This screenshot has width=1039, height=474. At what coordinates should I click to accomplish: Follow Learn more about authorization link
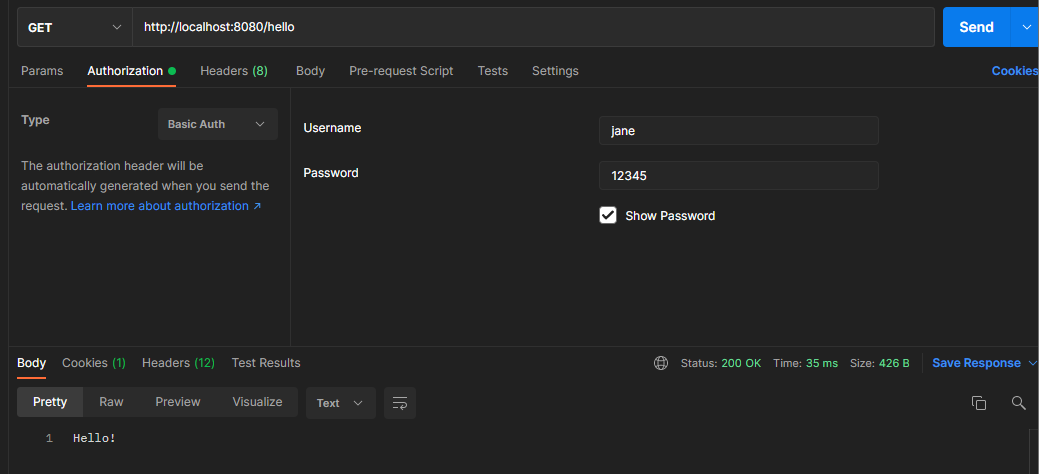(166, 206)
